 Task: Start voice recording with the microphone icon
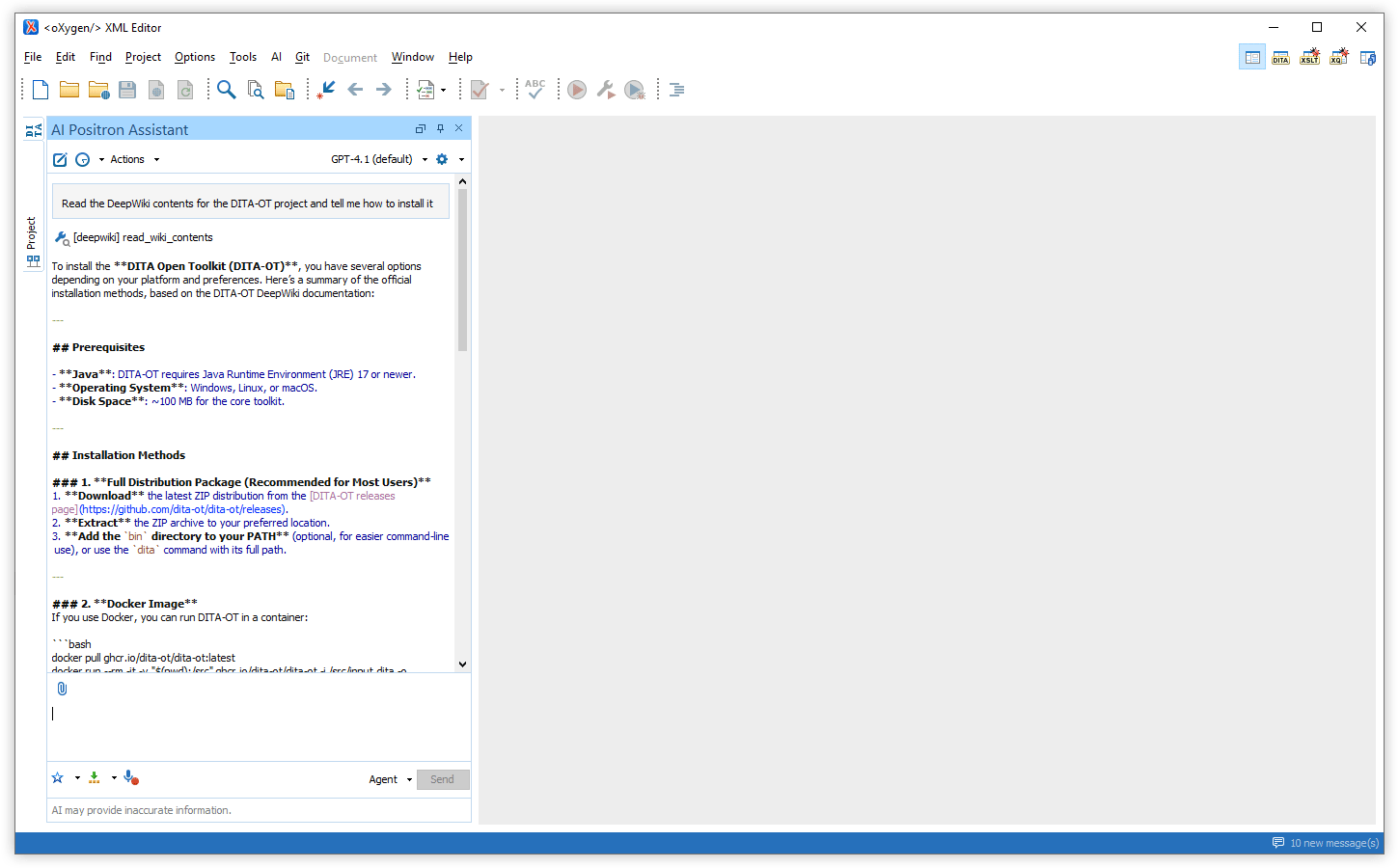click(131, 777)
